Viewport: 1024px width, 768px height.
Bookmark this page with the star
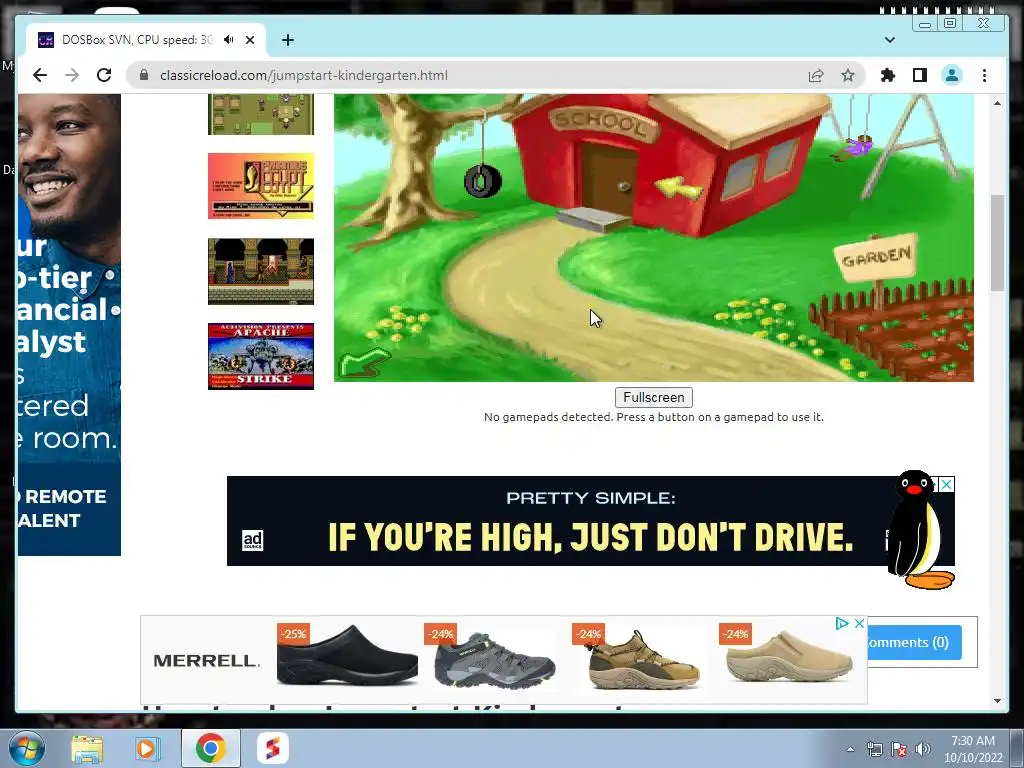848,75
